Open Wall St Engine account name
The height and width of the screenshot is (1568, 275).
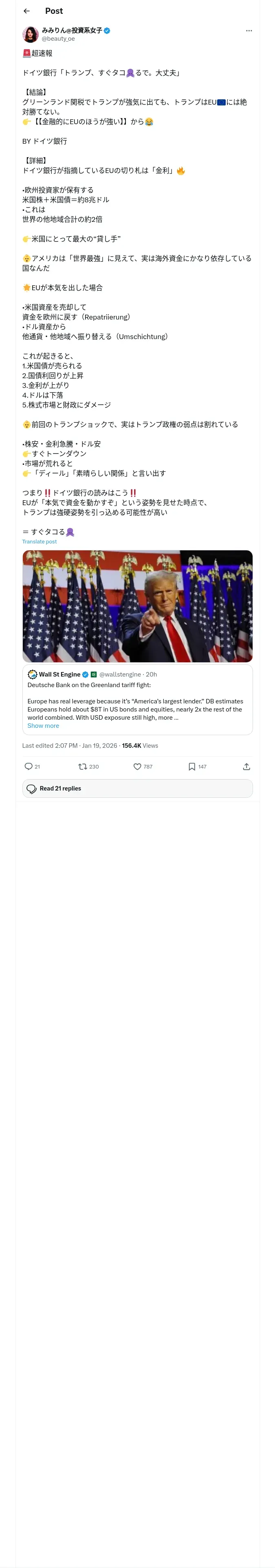coord(60,675)
